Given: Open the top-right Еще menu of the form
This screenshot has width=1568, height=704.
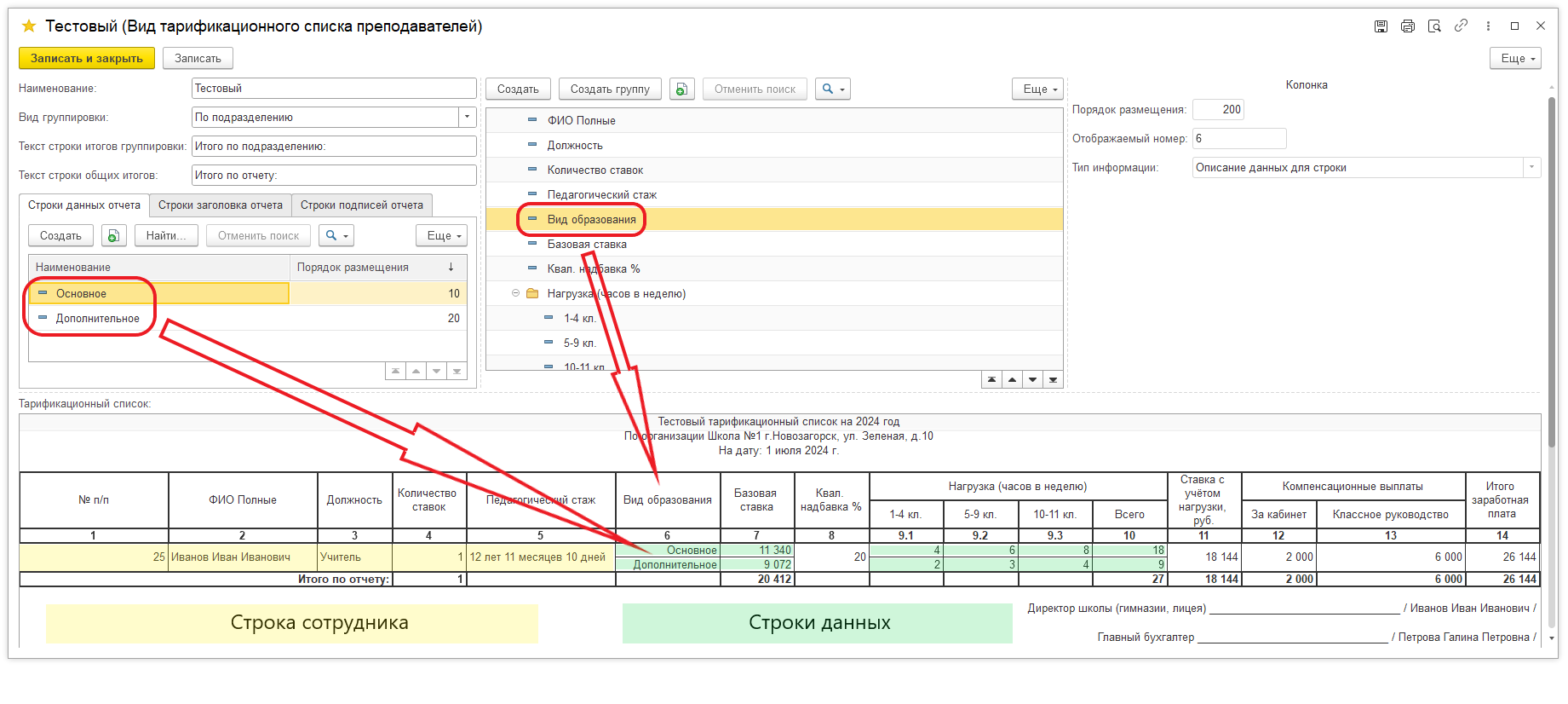Looking at the screenshot, I should coord(1515,58).
